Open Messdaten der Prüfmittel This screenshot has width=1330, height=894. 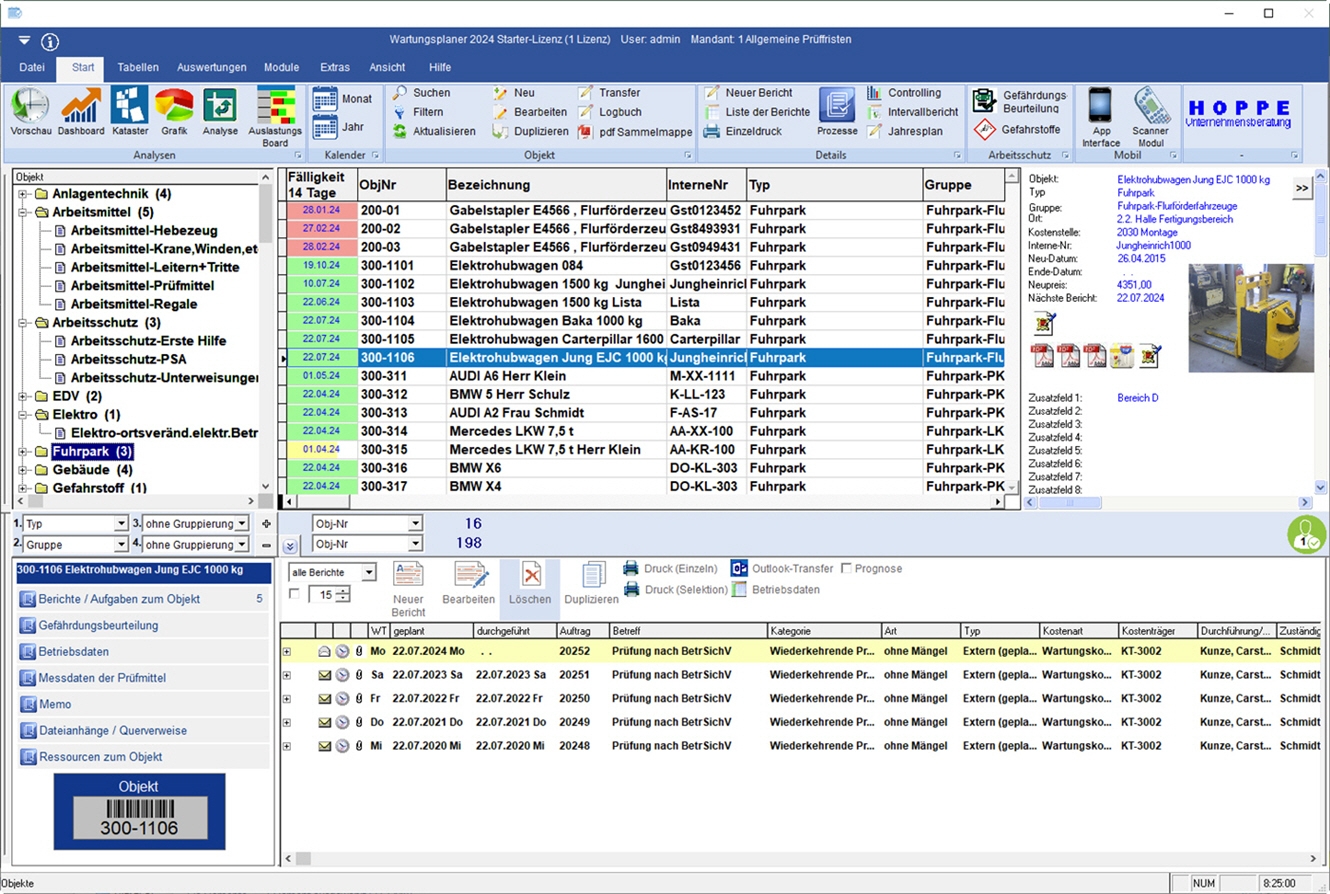(143, 678)
